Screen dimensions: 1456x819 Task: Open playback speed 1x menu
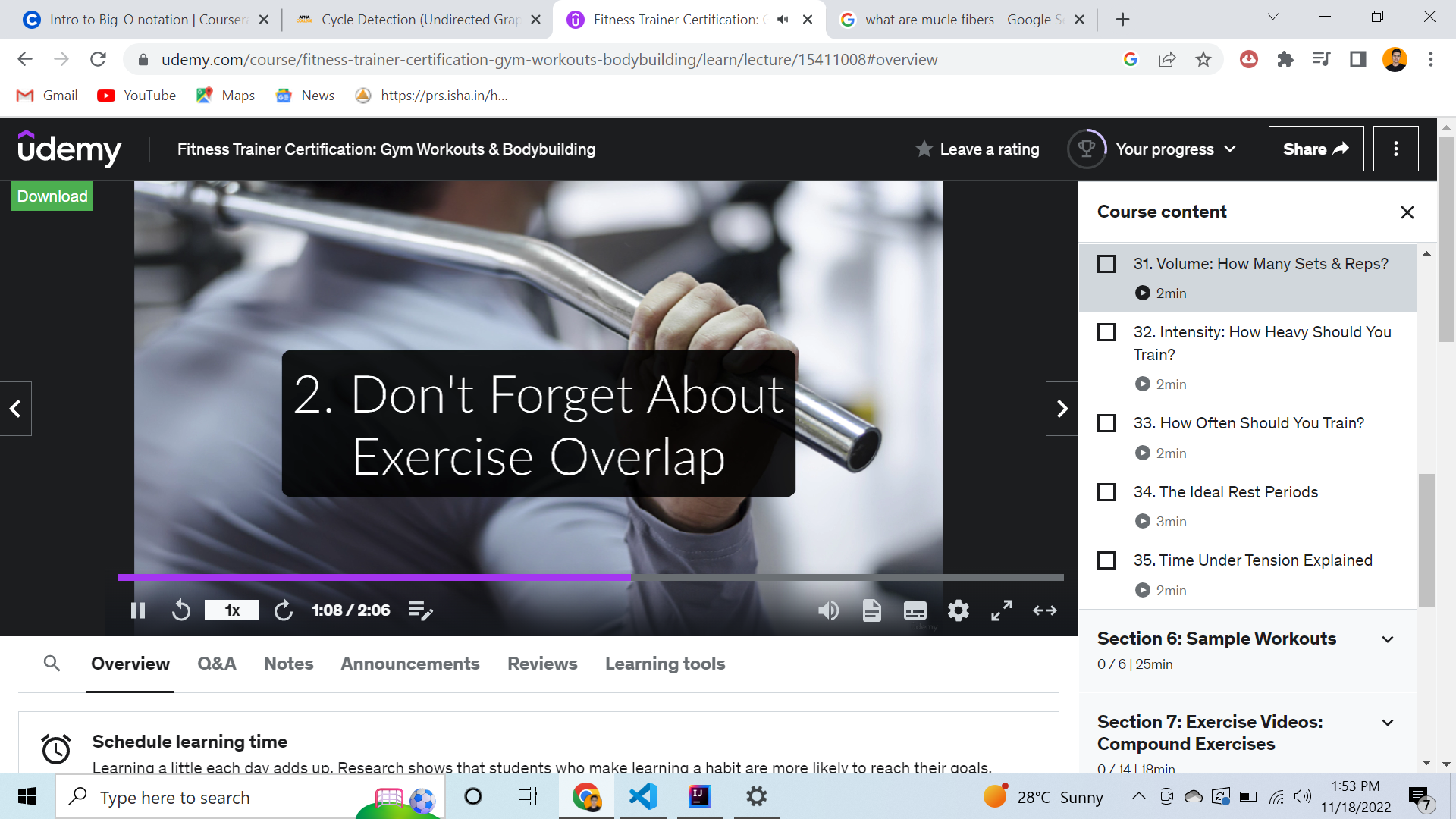pyautogui.click(x=231, y=610)
